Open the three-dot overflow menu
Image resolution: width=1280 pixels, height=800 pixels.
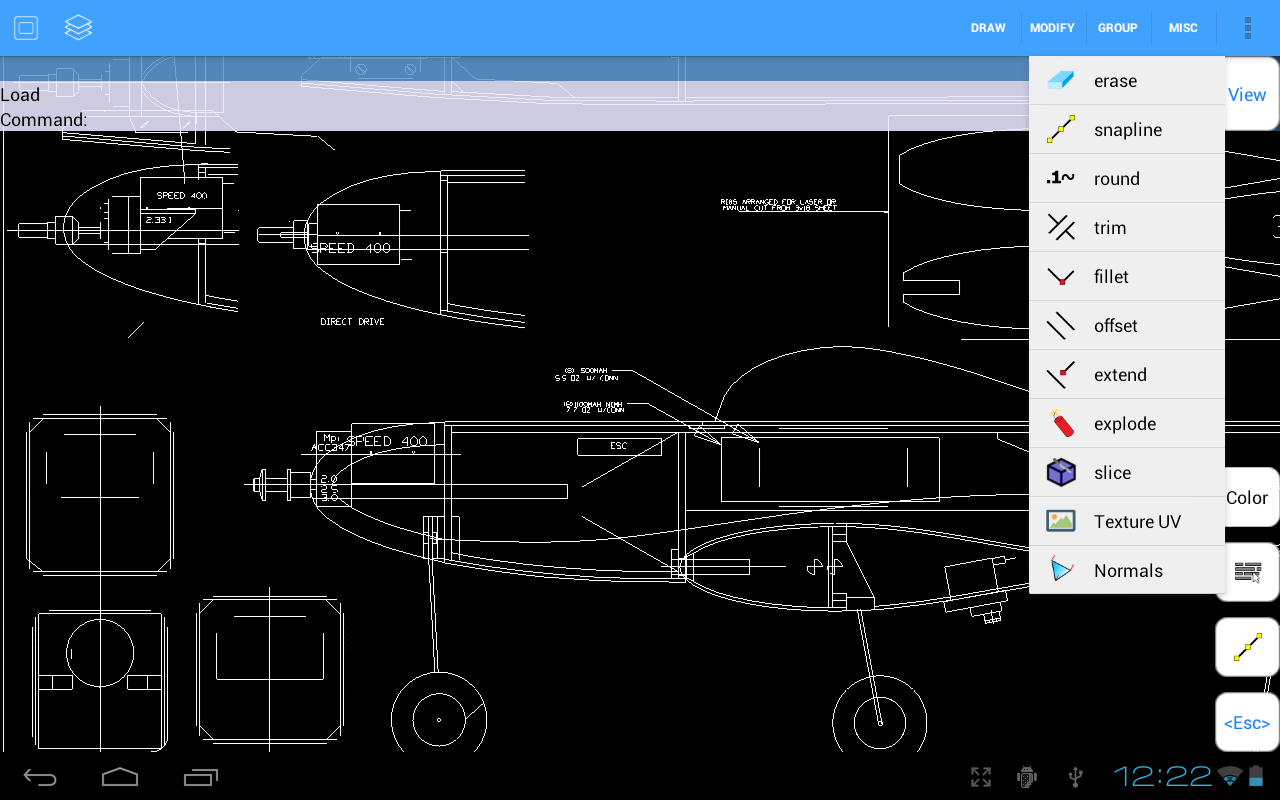click(1247, 28)
